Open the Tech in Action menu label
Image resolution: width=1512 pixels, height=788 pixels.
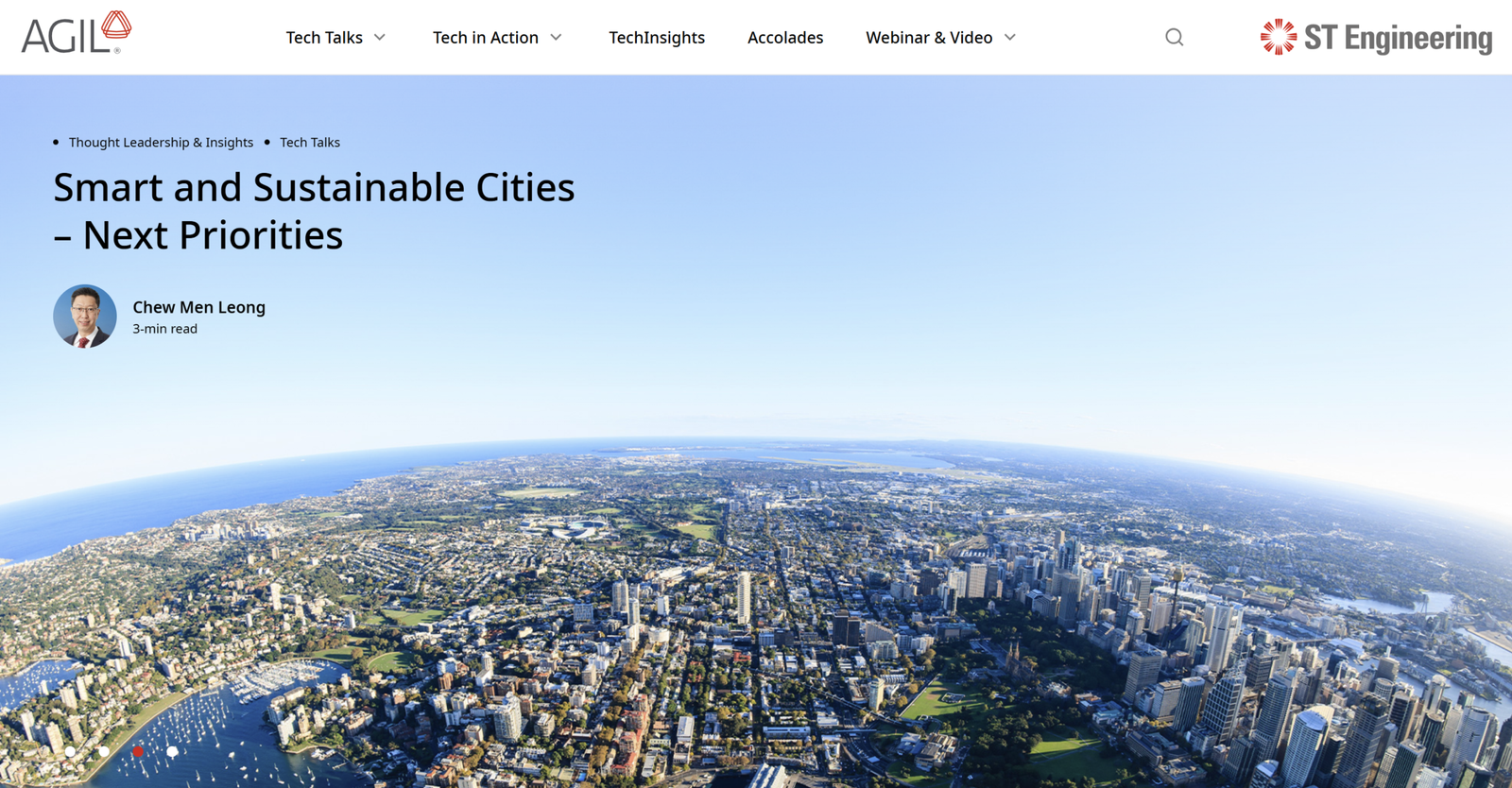pyautogui.click(x=485, y=38)
